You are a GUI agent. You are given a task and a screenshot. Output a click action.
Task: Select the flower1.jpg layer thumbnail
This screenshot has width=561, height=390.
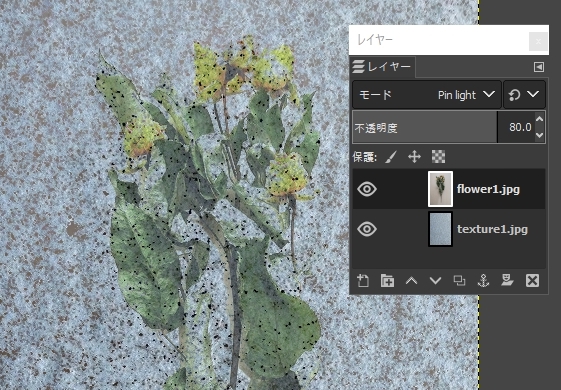click(x=440, y=189)
